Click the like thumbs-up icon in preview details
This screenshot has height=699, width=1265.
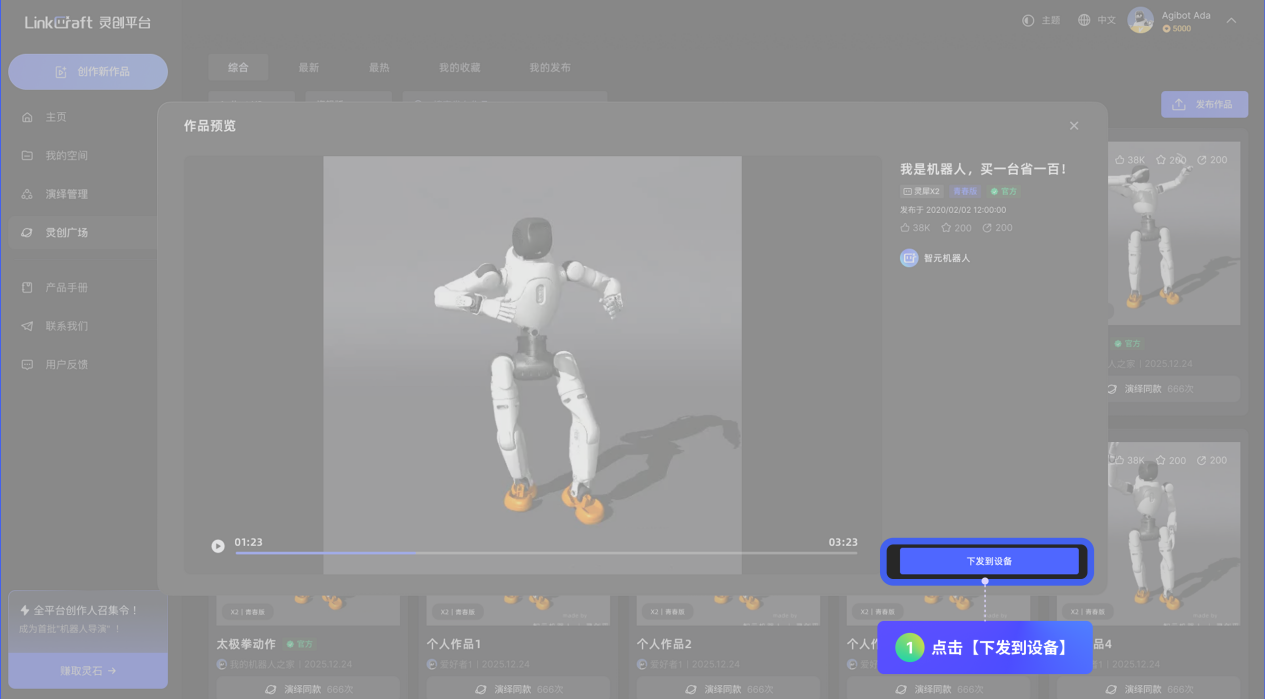[905, 228]
